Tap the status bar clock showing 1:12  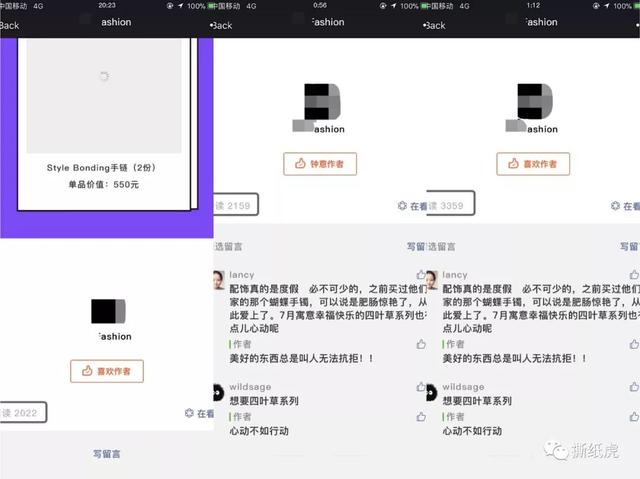pos(533,5)
